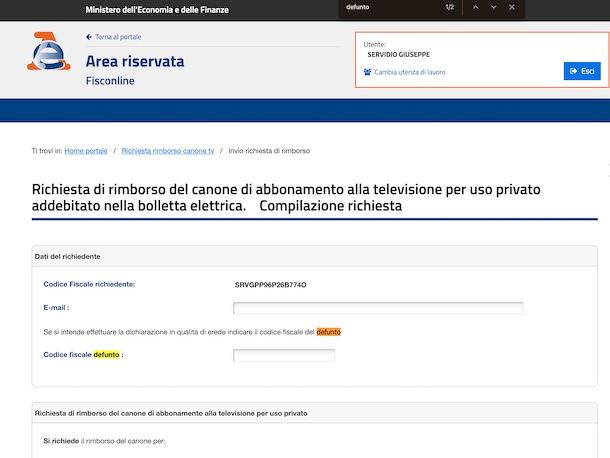
Task: Click the Cambia utenza di lavoro users icon
Action: click(x=367, y=72)
